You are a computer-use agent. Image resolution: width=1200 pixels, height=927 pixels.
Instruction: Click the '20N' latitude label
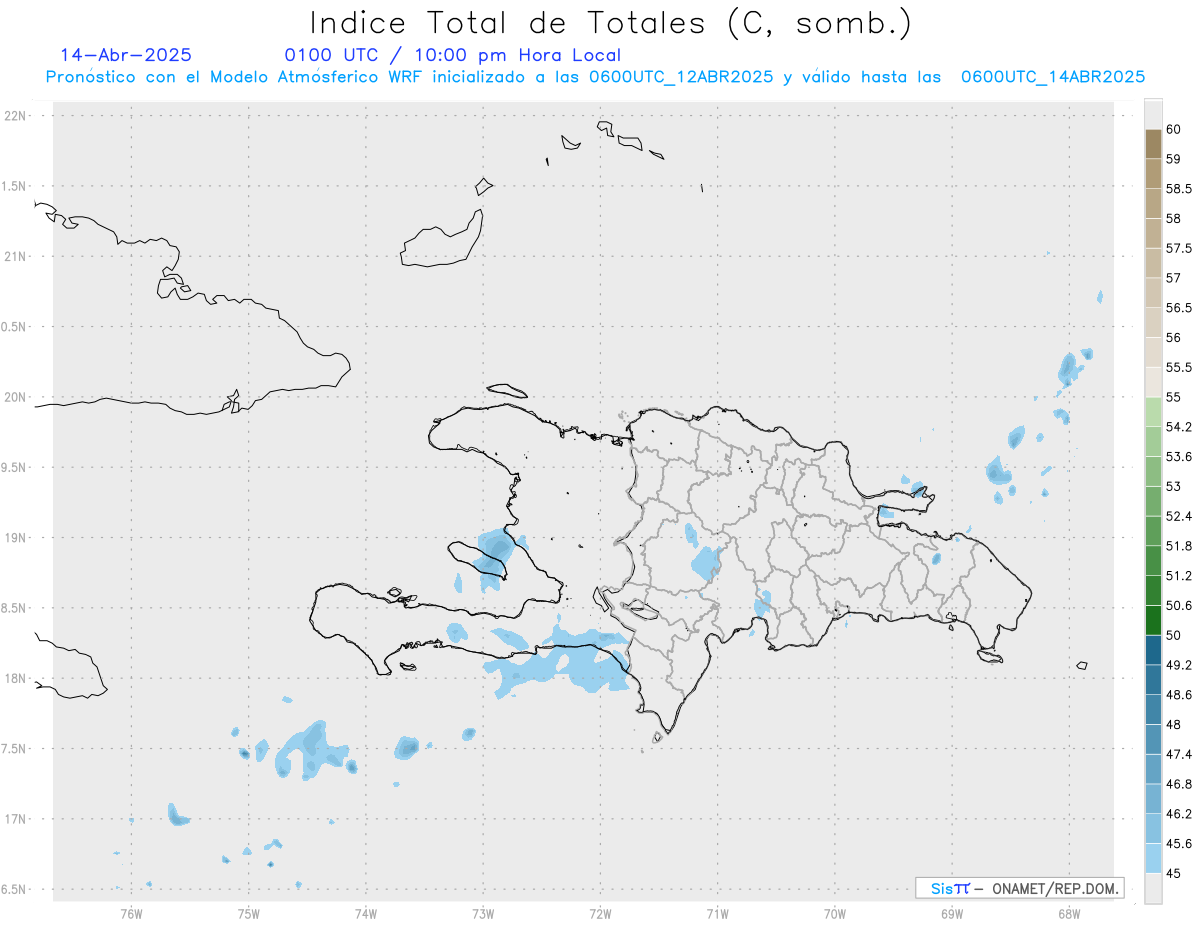(15, 397)
